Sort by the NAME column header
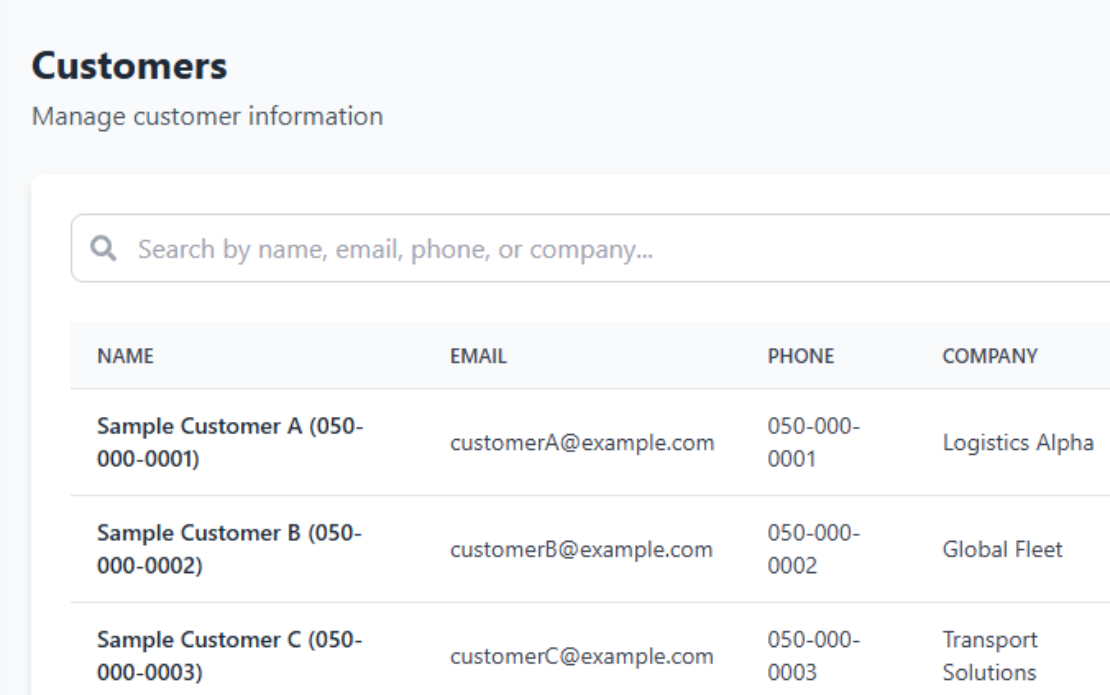The image size is (1110, 695). (125, 356)
